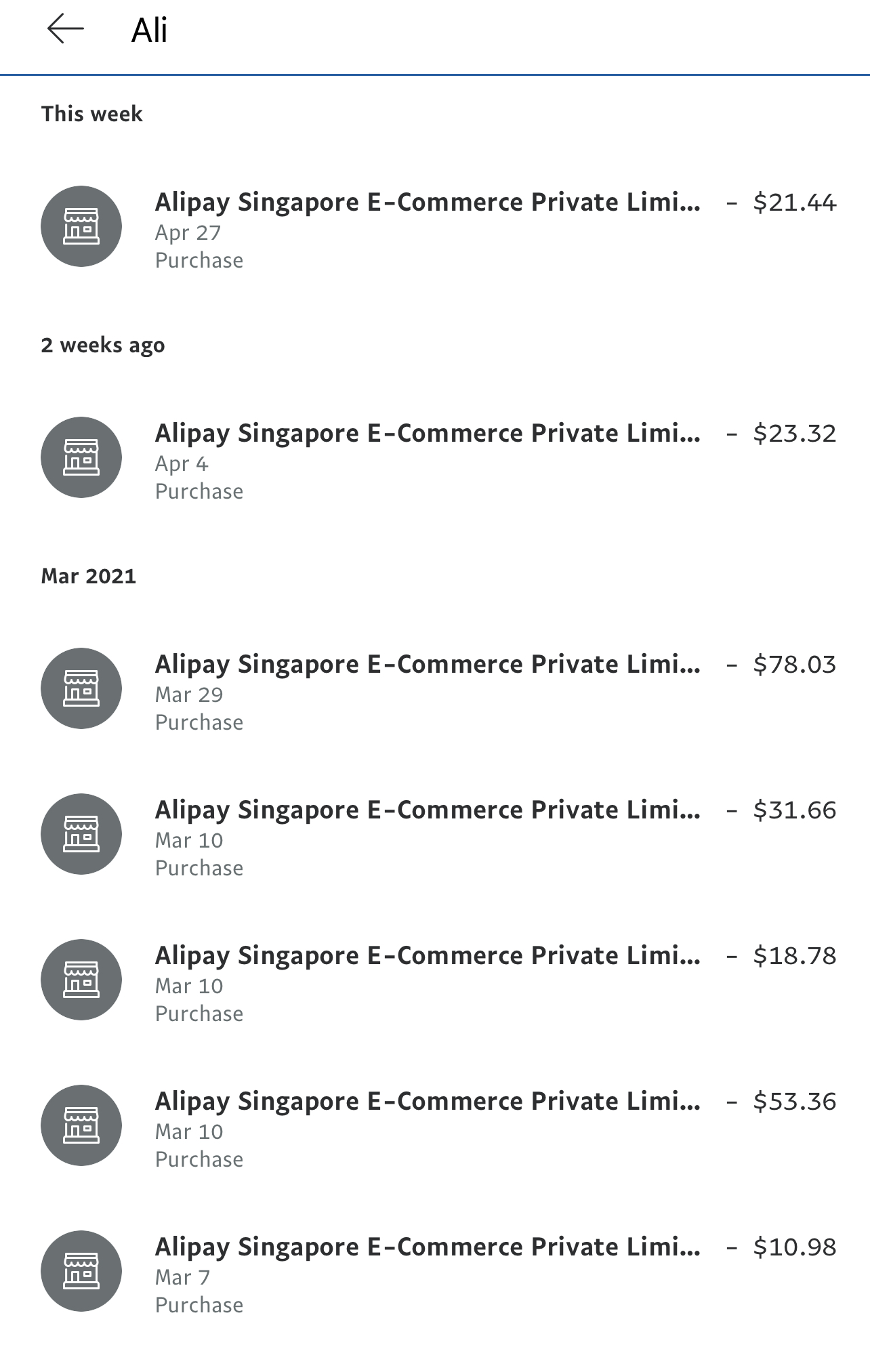Tap the back arrow icon

tap(66, 29)
